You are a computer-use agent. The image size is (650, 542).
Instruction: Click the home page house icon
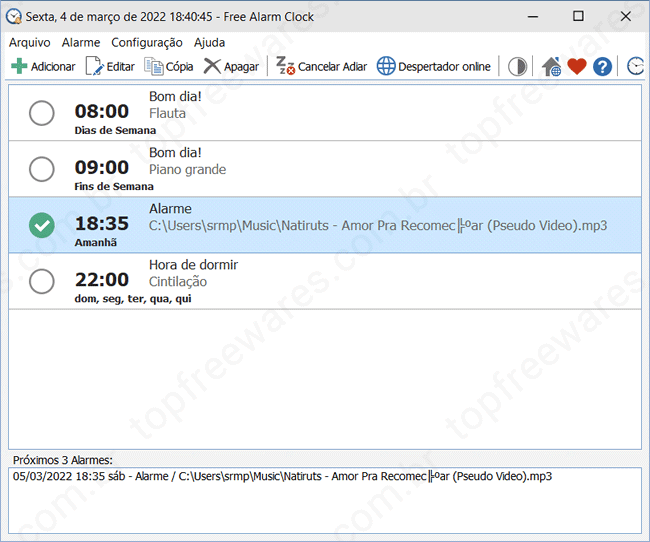pyautogui.click(x=551, y=66)
